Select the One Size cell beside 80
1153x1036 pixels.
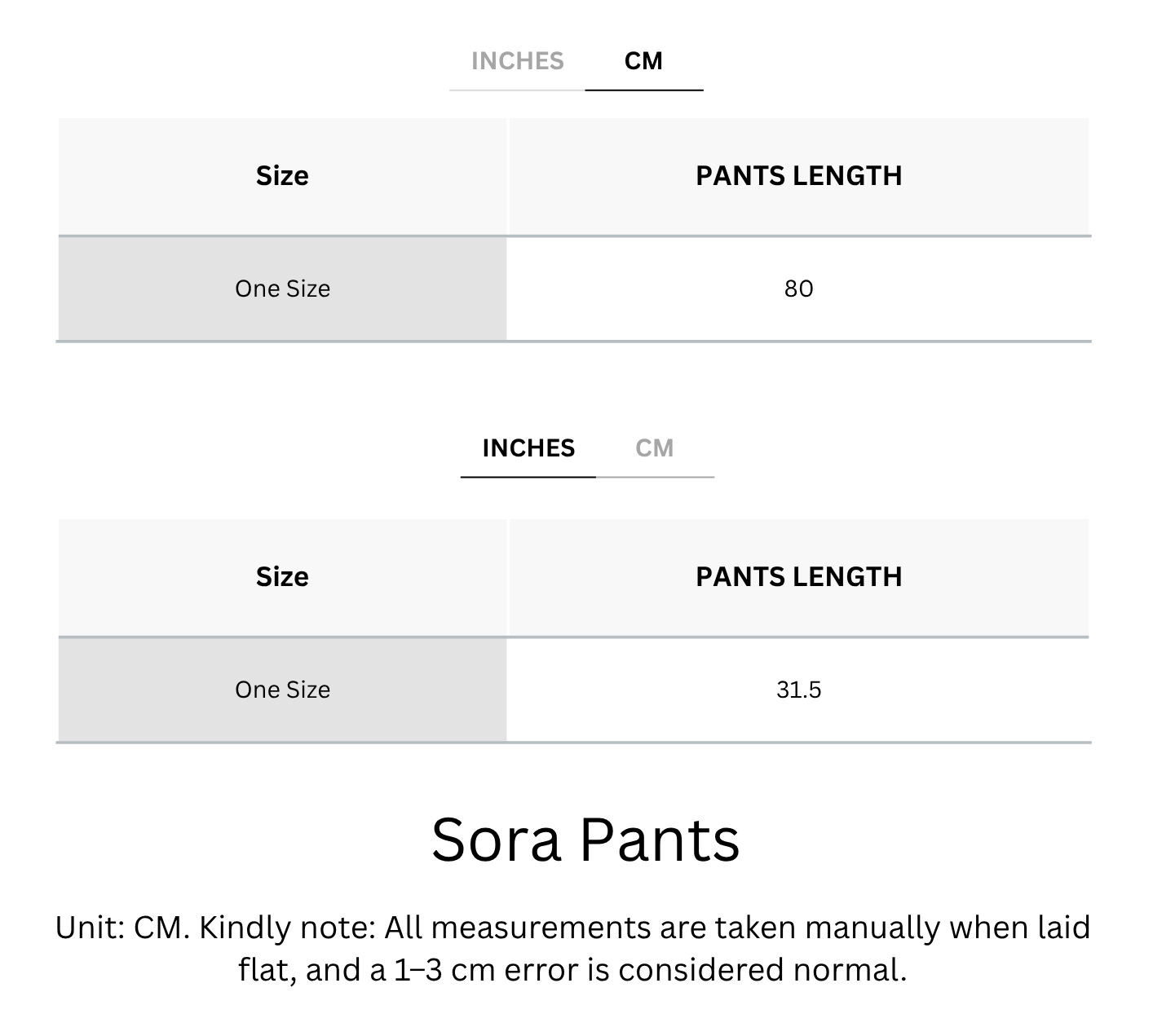click(282, 289)
